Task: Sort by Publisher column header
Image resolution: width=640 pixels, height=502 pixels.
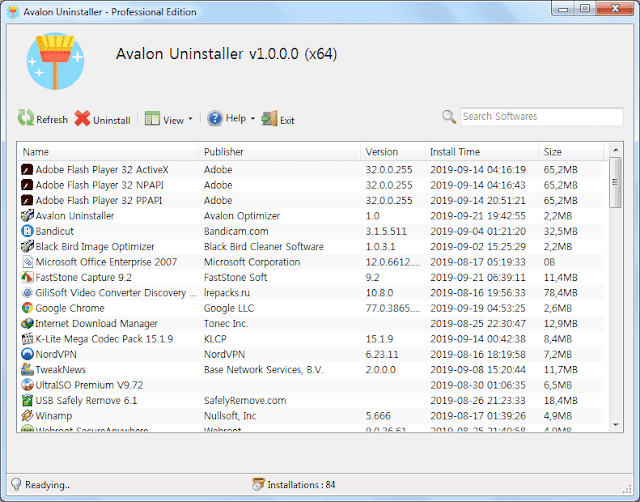Action: 280,152
